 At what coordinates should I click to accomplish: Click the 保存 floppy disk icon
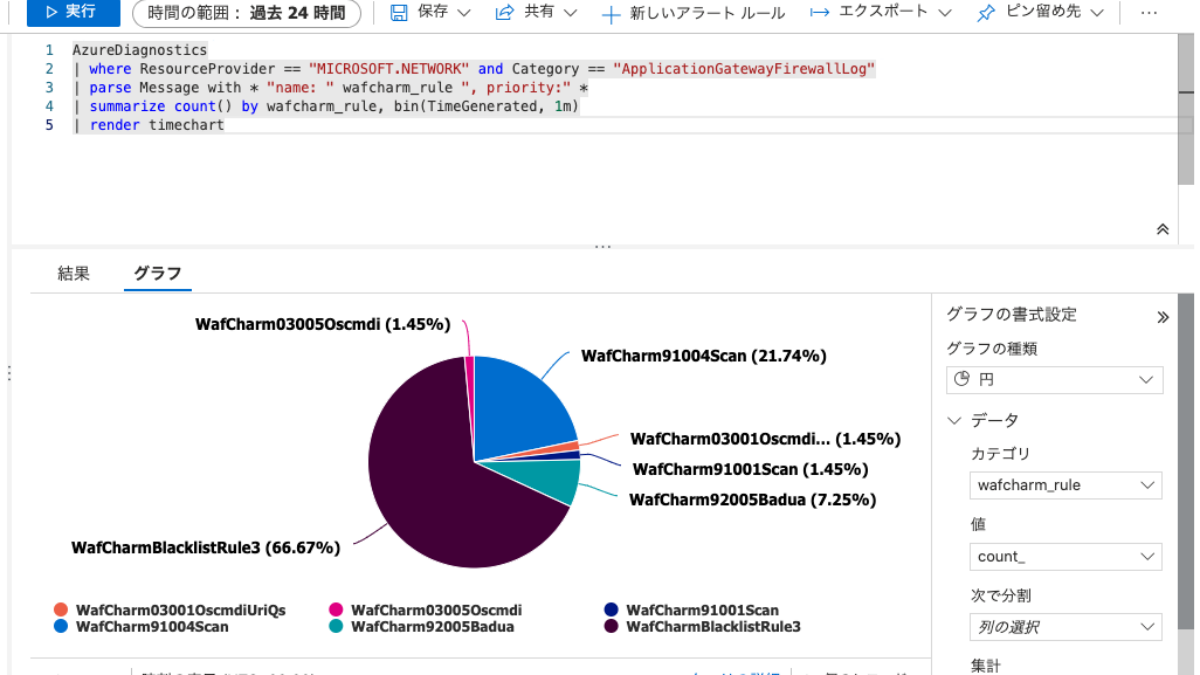coord(399,13)
